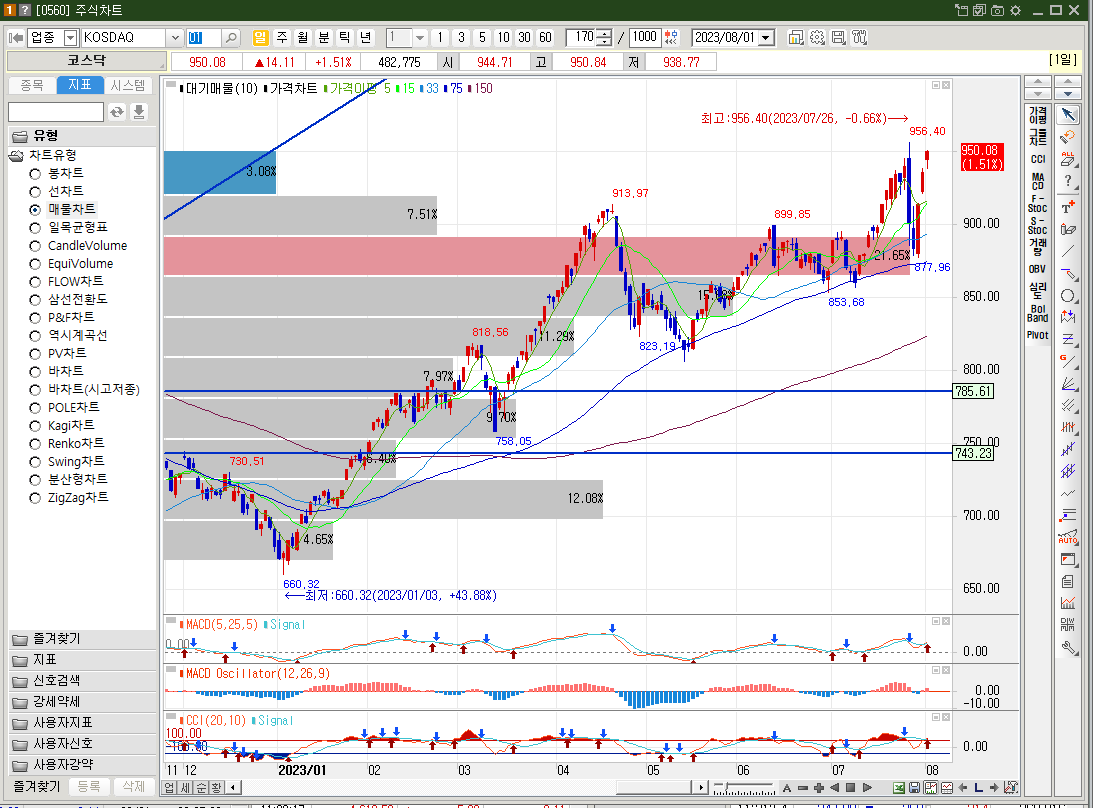Click the red-blue arrows icon beside 1000 field
1093x808 pixels.
tap(671, 38)
